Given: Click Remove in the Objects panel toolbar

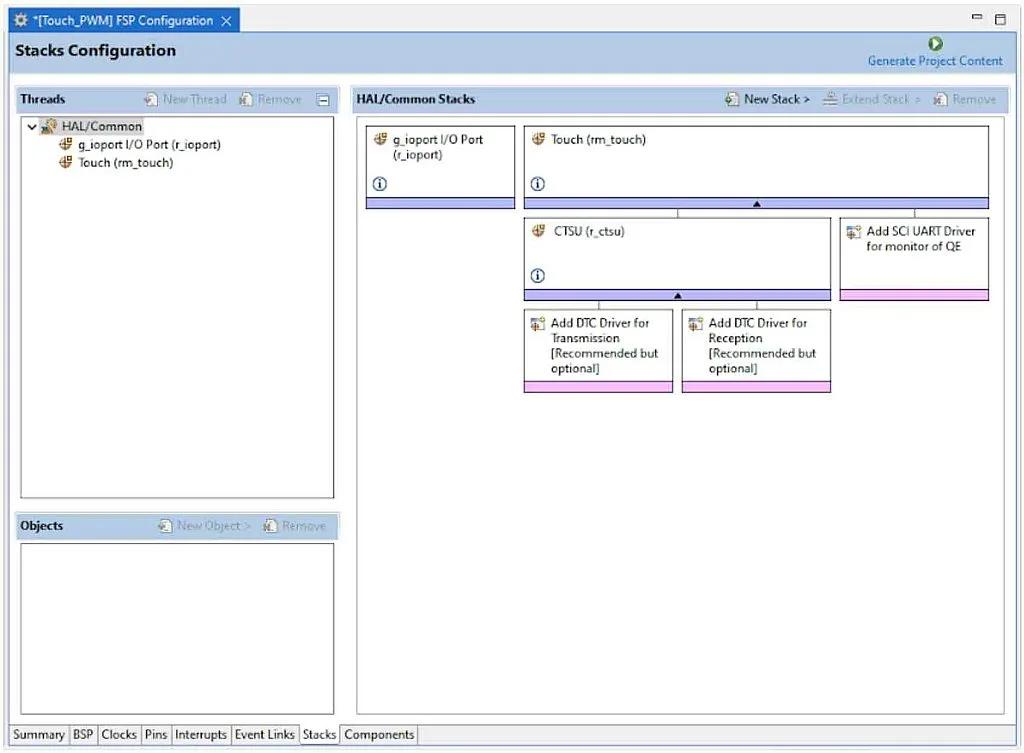Looking at the screenshot, I should pos(295,525).
